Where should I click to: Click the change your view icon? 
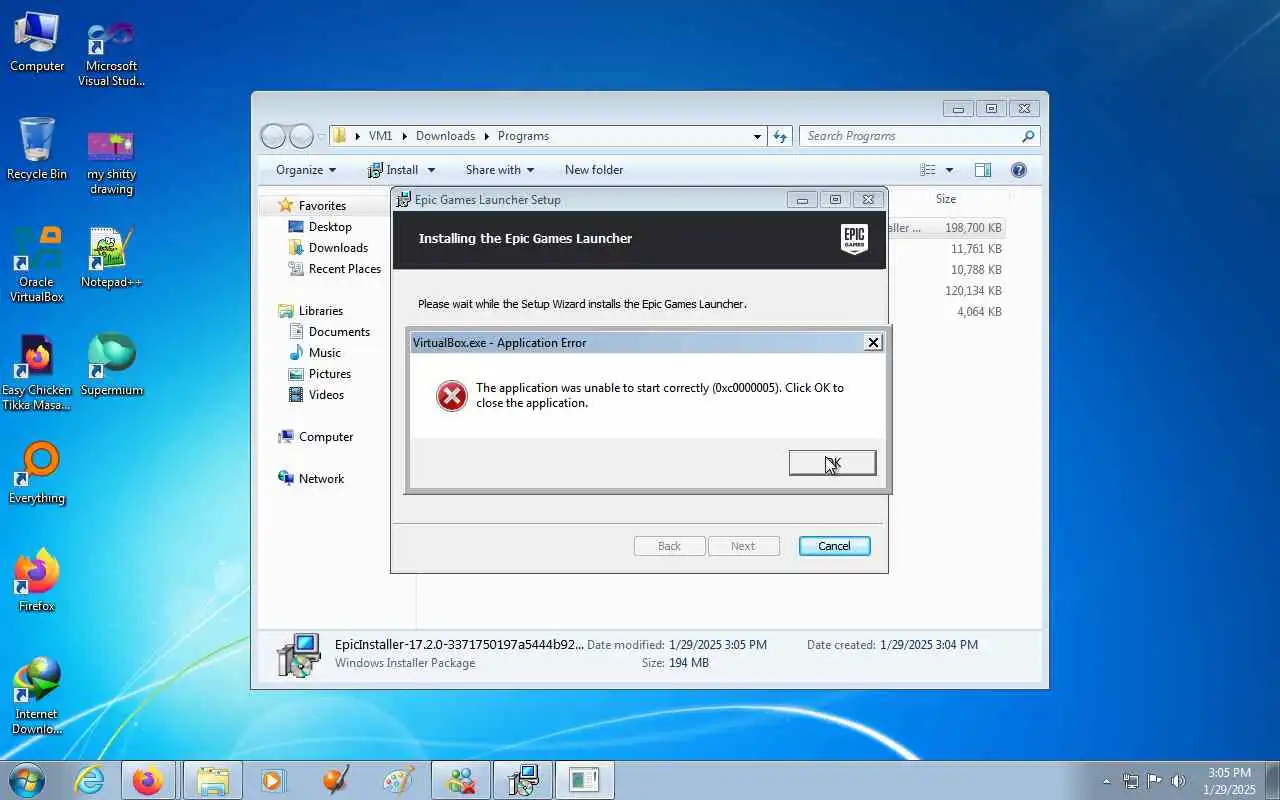(928, 170)
